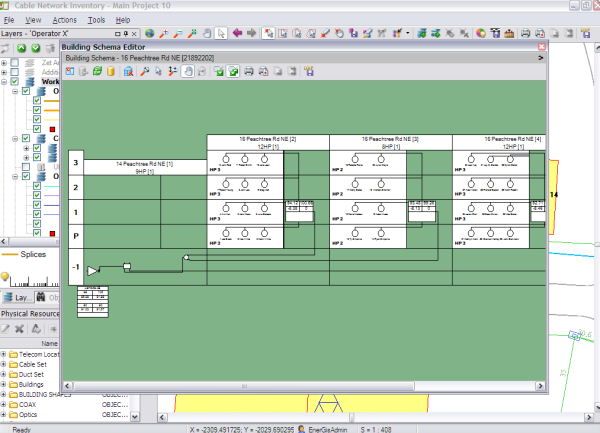
Task: Expand the Telecom Locations tree node
Action: 5,355
